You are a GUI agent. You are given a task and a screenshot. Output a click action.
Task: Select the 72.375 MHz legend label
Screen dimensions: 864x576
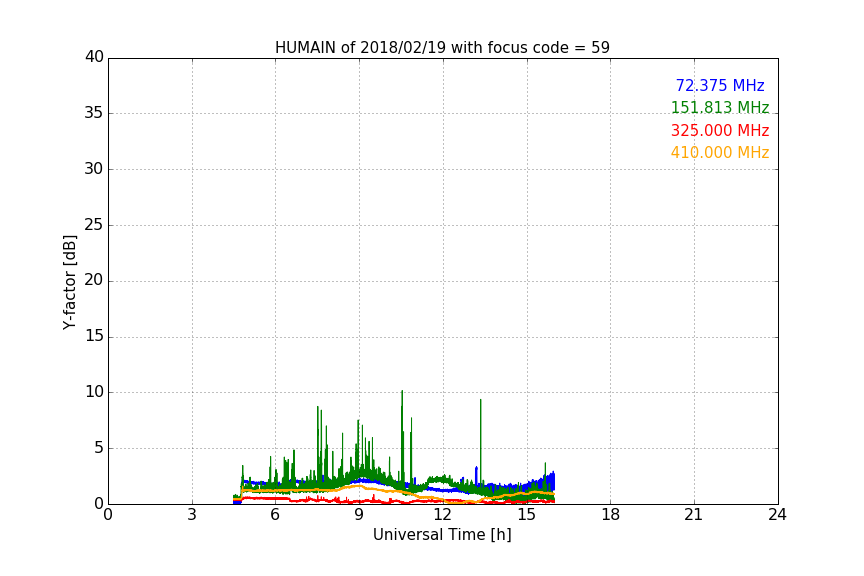pyautogui.click(x=720, y=85)
